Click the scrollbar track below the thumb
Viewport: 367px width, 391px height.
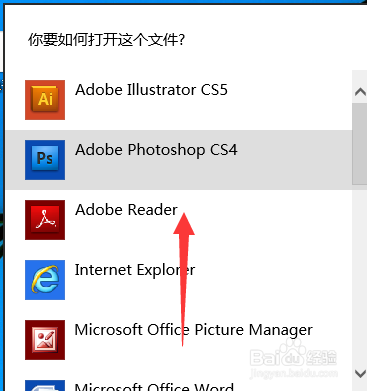coord(360,273)
